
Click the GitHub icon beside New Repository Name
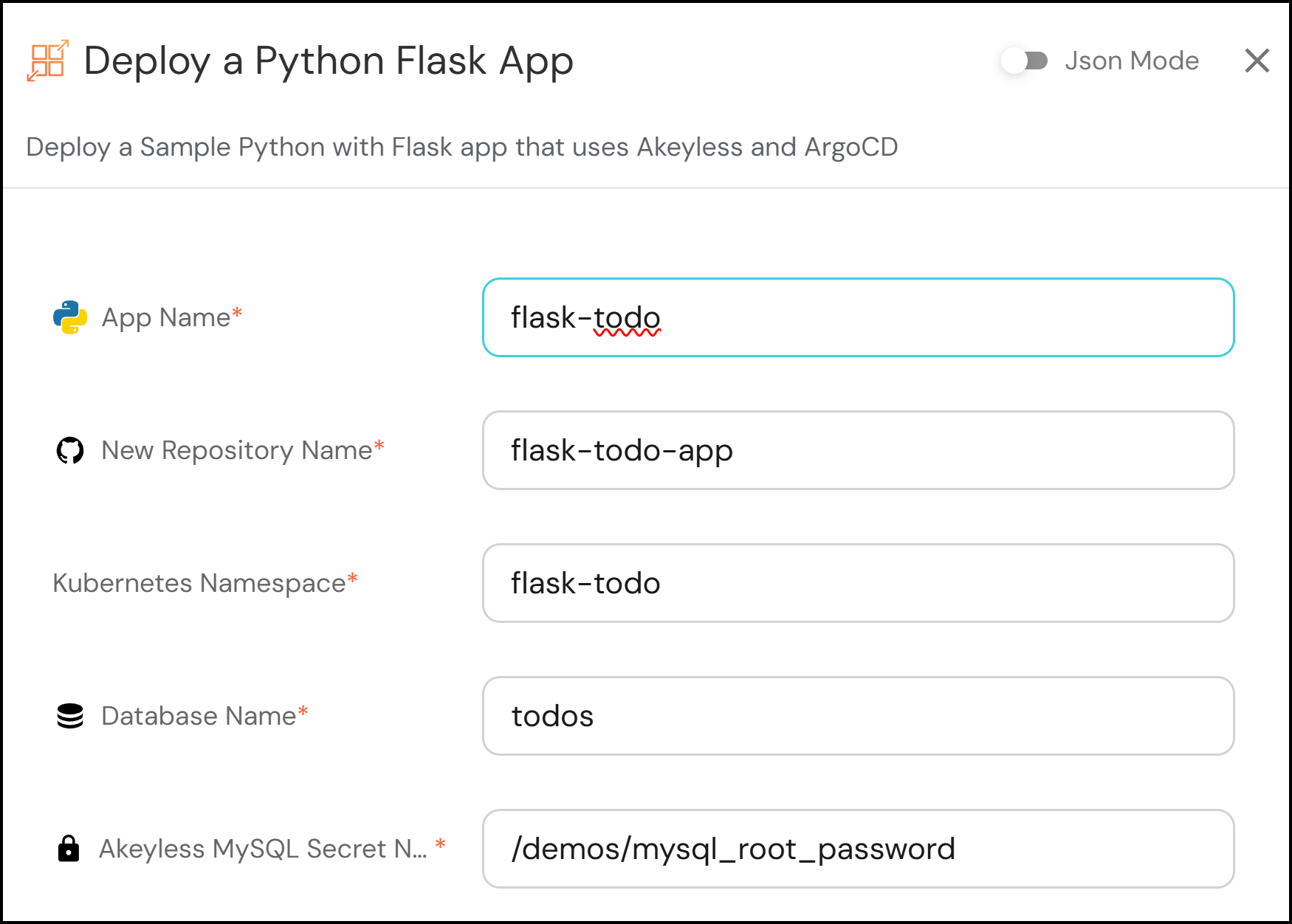[70, 450]
